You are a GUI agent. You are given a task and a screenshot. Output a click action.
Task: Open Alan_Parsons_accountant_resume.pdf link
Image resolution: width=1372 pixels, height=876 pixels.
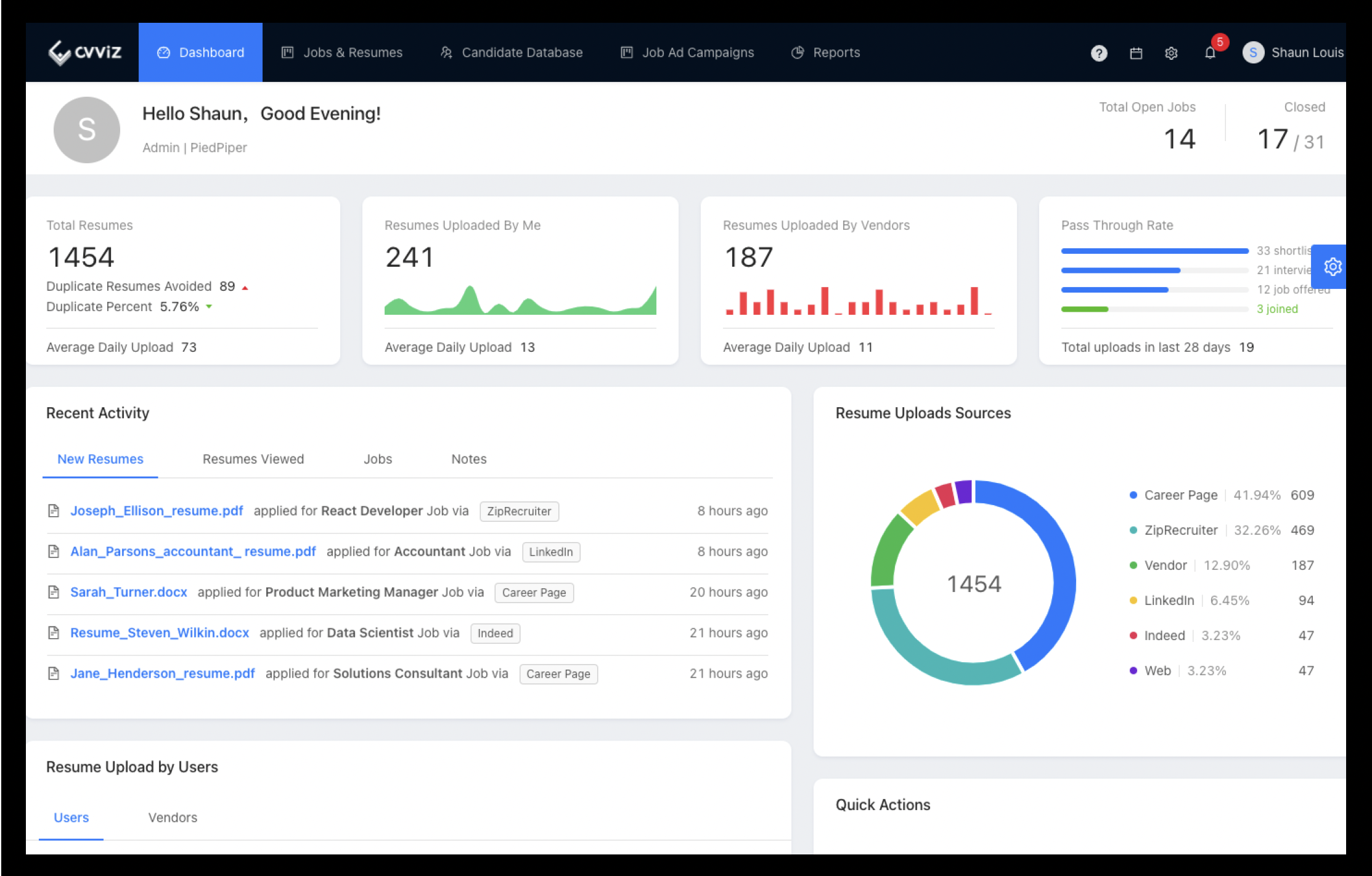pyautogui.click(x=193, y=551)
